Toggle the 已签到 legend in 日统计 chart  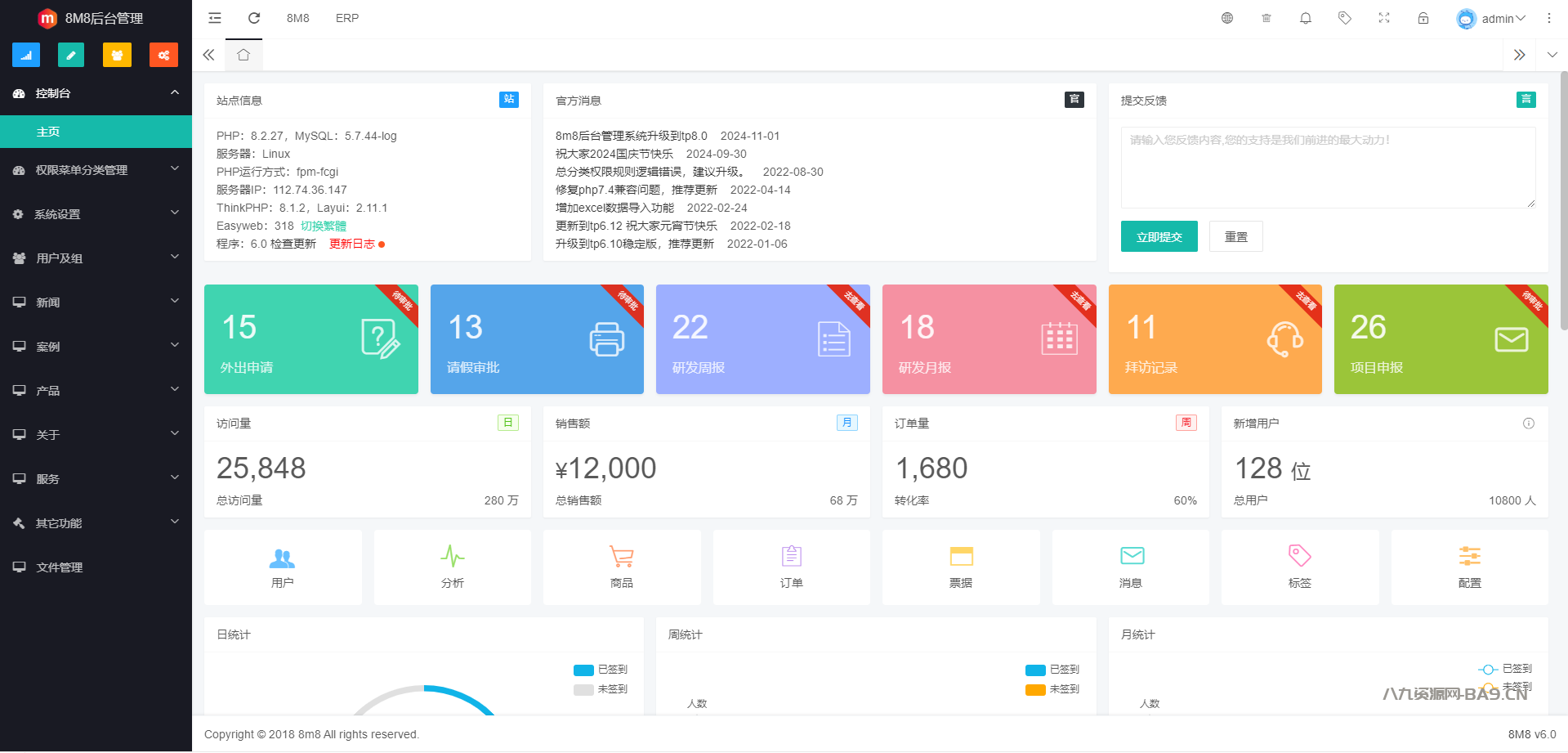tap(601, 670)
